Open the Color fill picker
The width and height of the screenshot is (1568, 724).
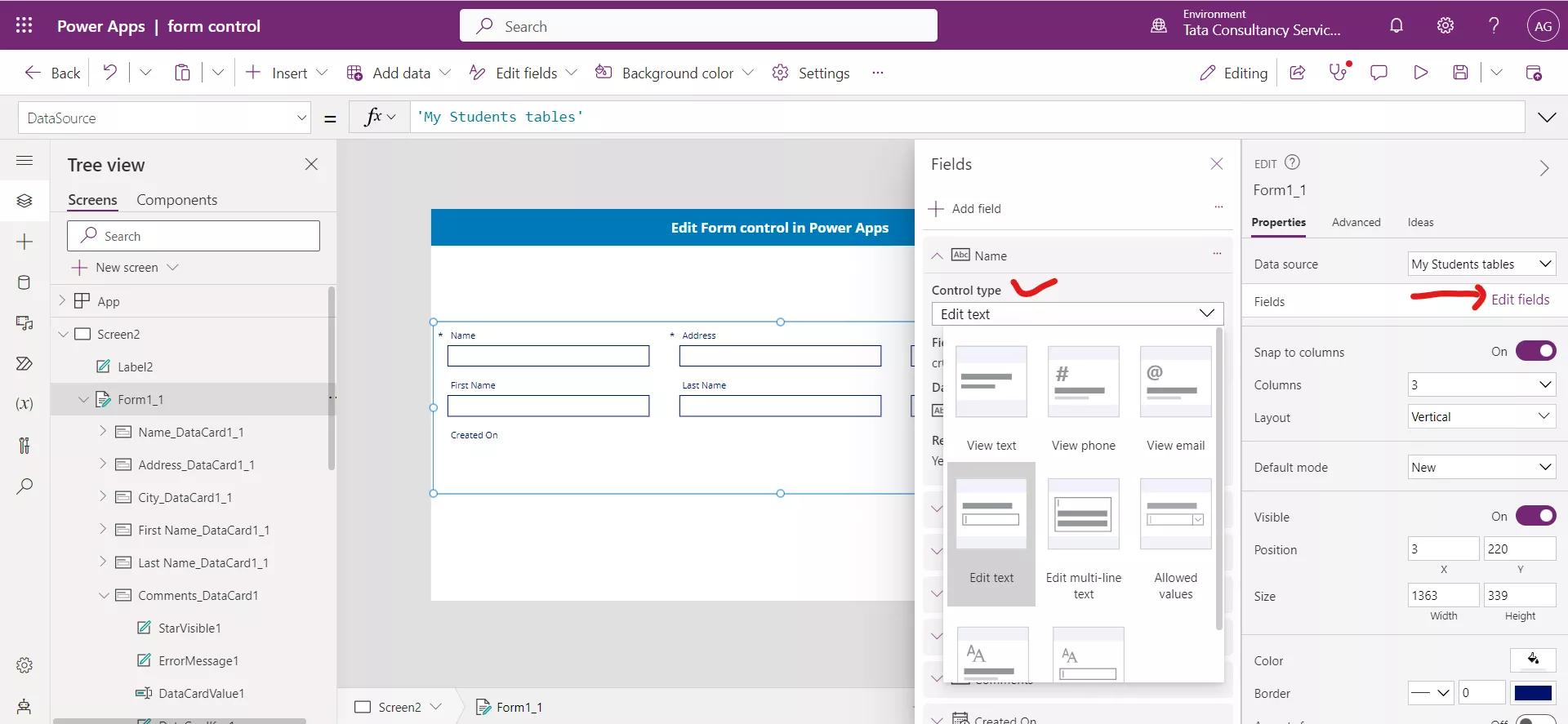[x=1533, y=660]
